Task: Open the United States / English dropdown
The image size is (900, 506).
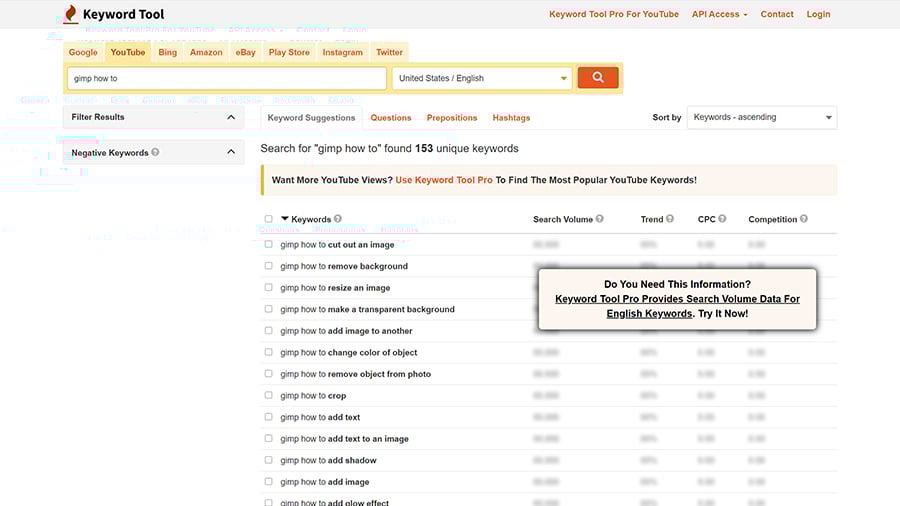Action: pos(482,78)
